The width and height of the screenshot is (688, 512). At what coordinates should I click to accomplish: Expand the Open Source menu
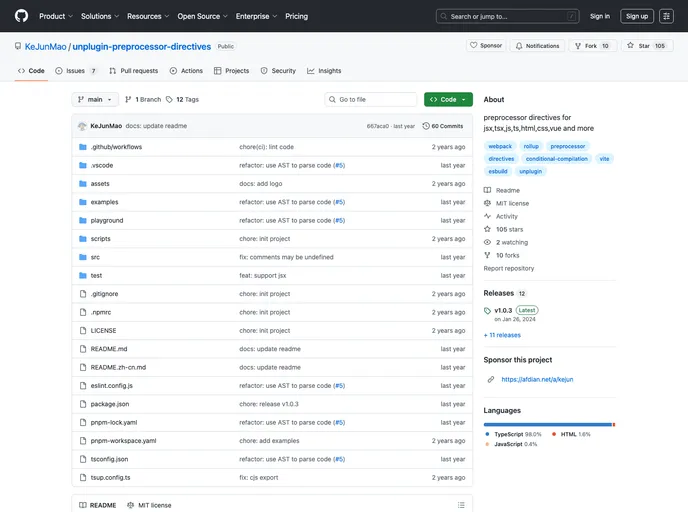click(x=202, y=16)
